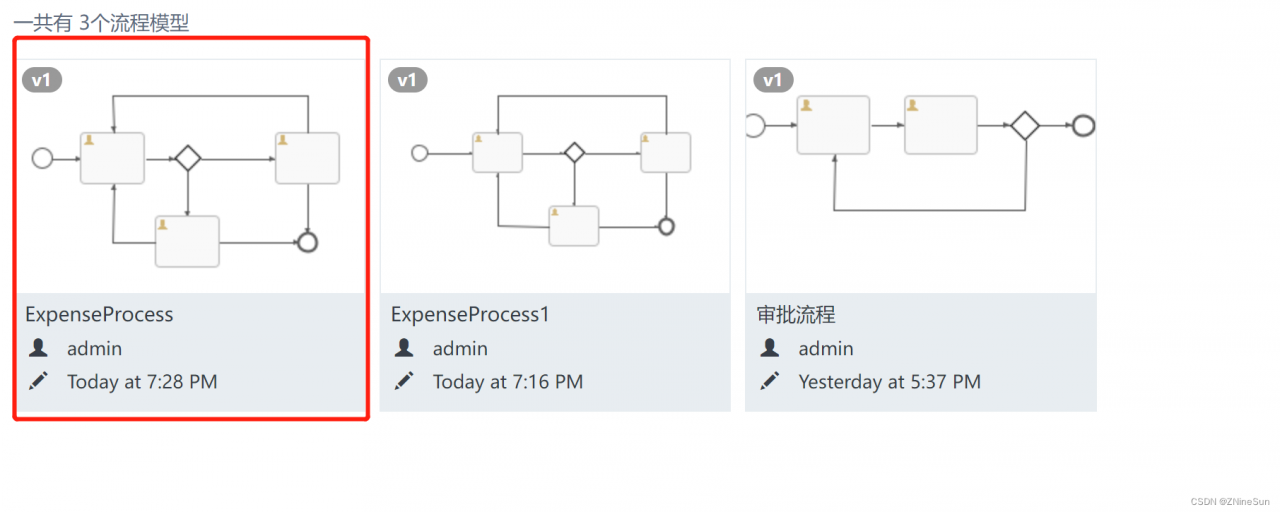Click the 一共有 3个流程模型 heading
The width and height of the screenshot is (1280, 512).
(101, 22)
